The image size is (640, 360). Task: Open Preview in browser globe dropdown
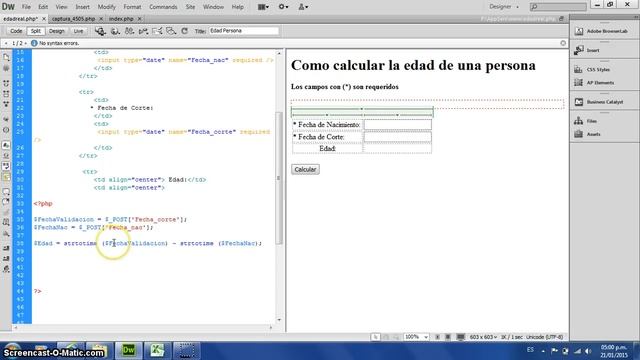tap(116, 31)
